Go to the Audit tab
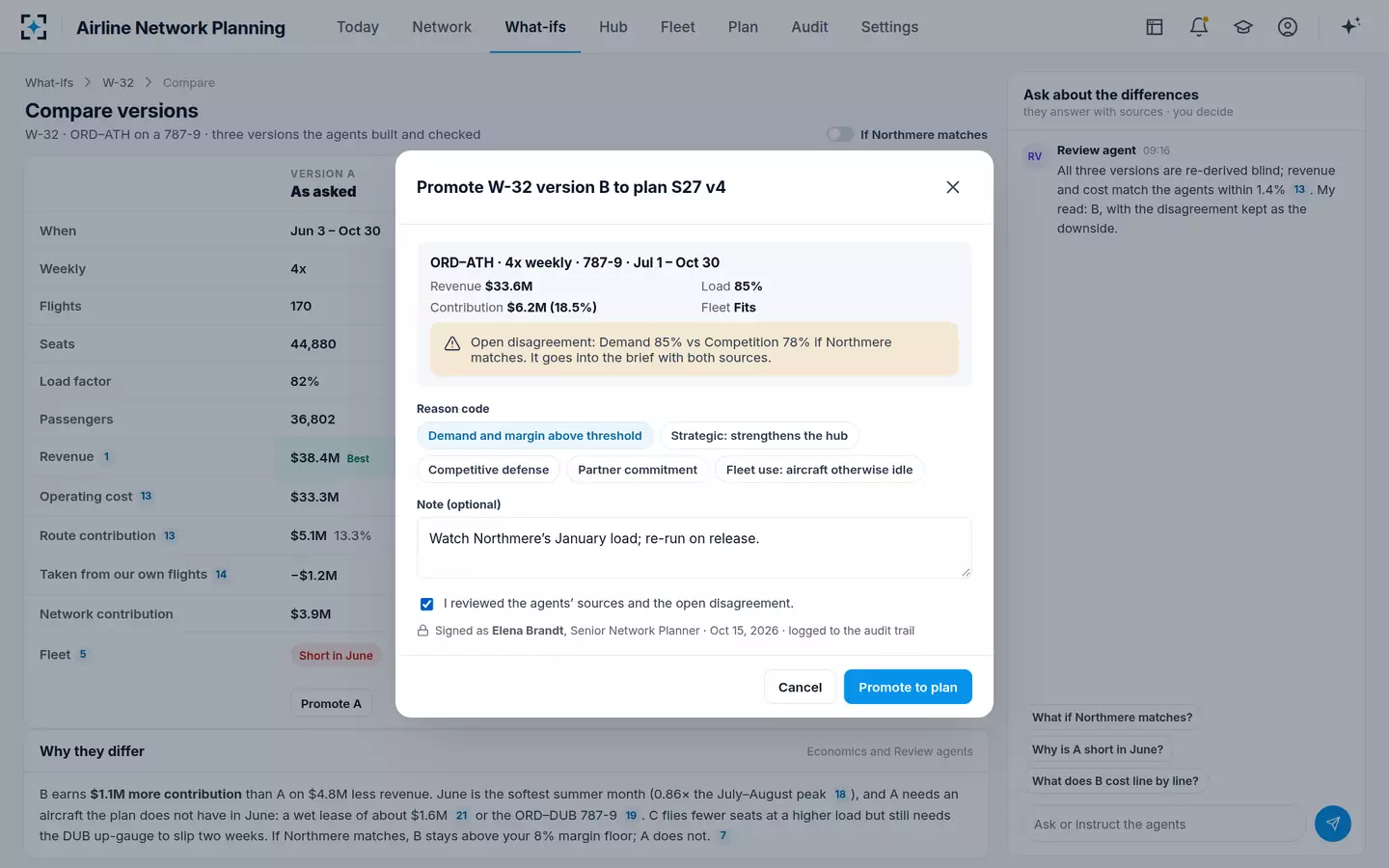The image size is (1389, 868). tap(809, 27)
